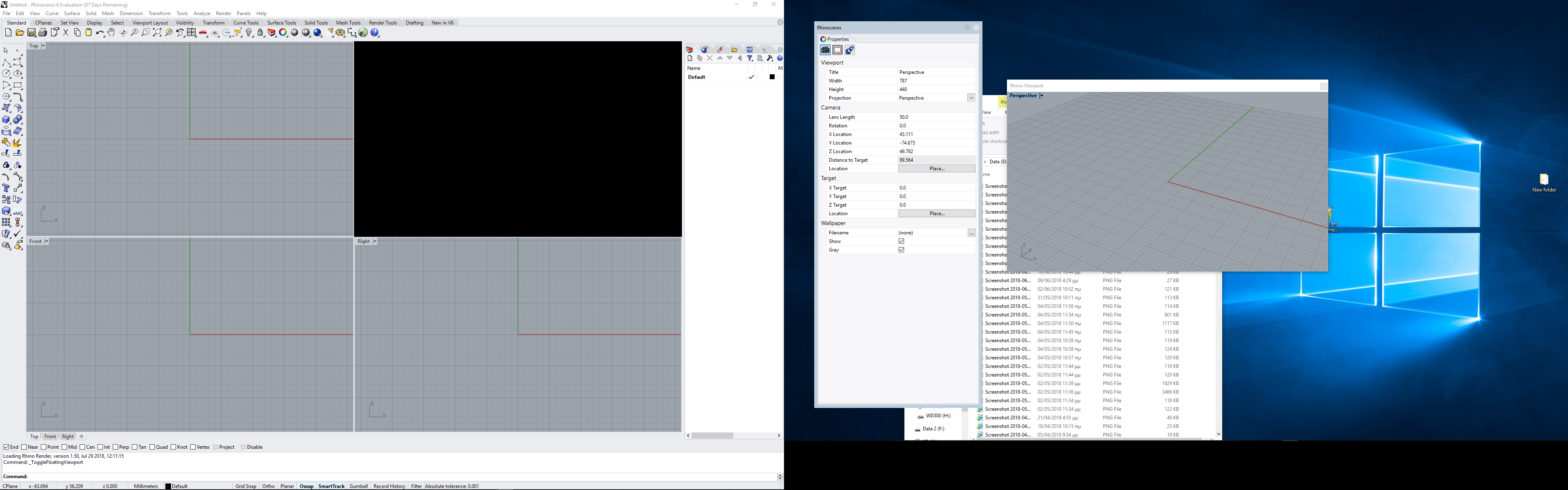Click the red car Named Views icon

pos(203,32)
